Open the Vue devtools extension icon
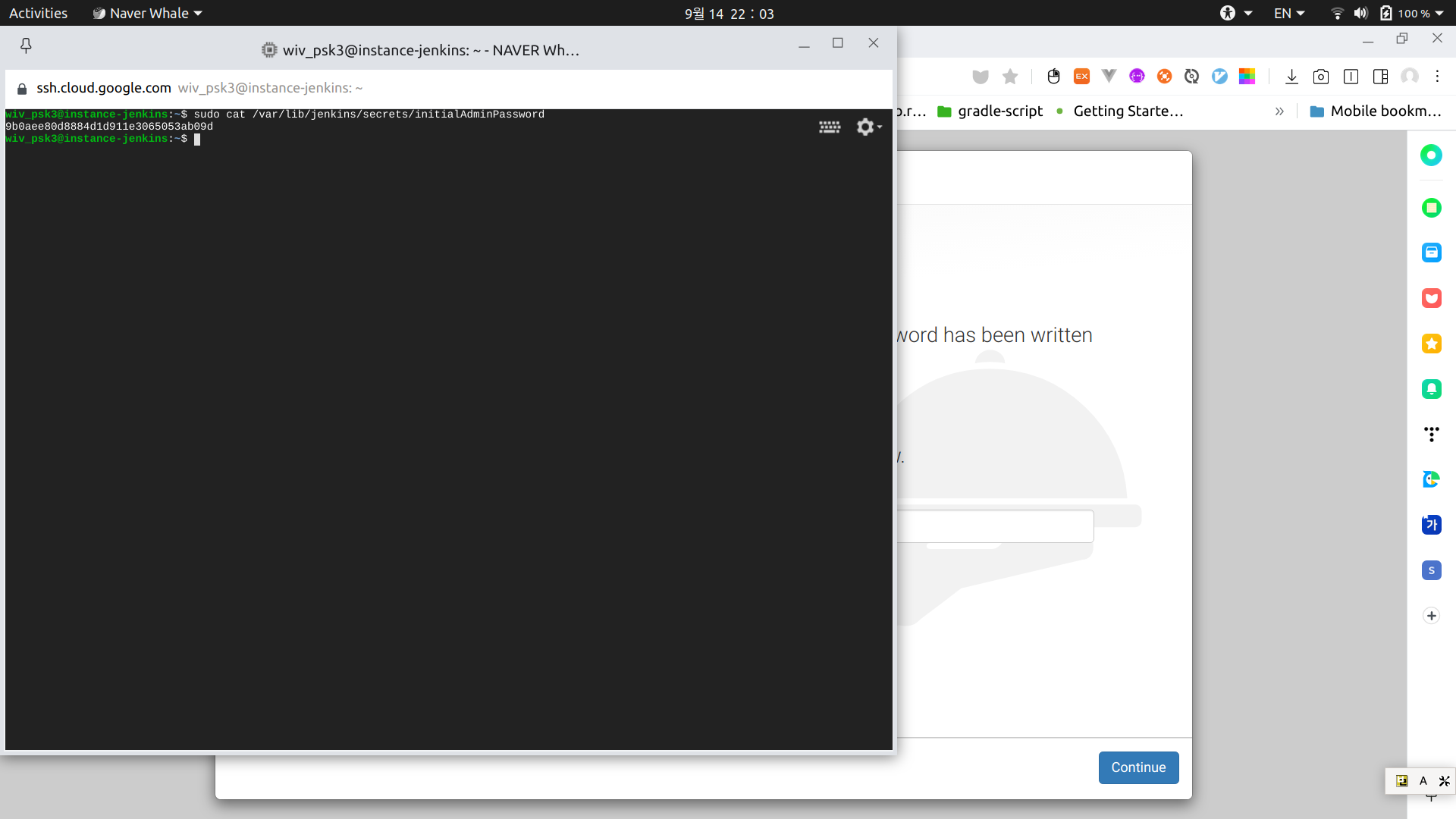This screenshot has height=819, width=1456. pyautogui.click(x=1109, y=77)
